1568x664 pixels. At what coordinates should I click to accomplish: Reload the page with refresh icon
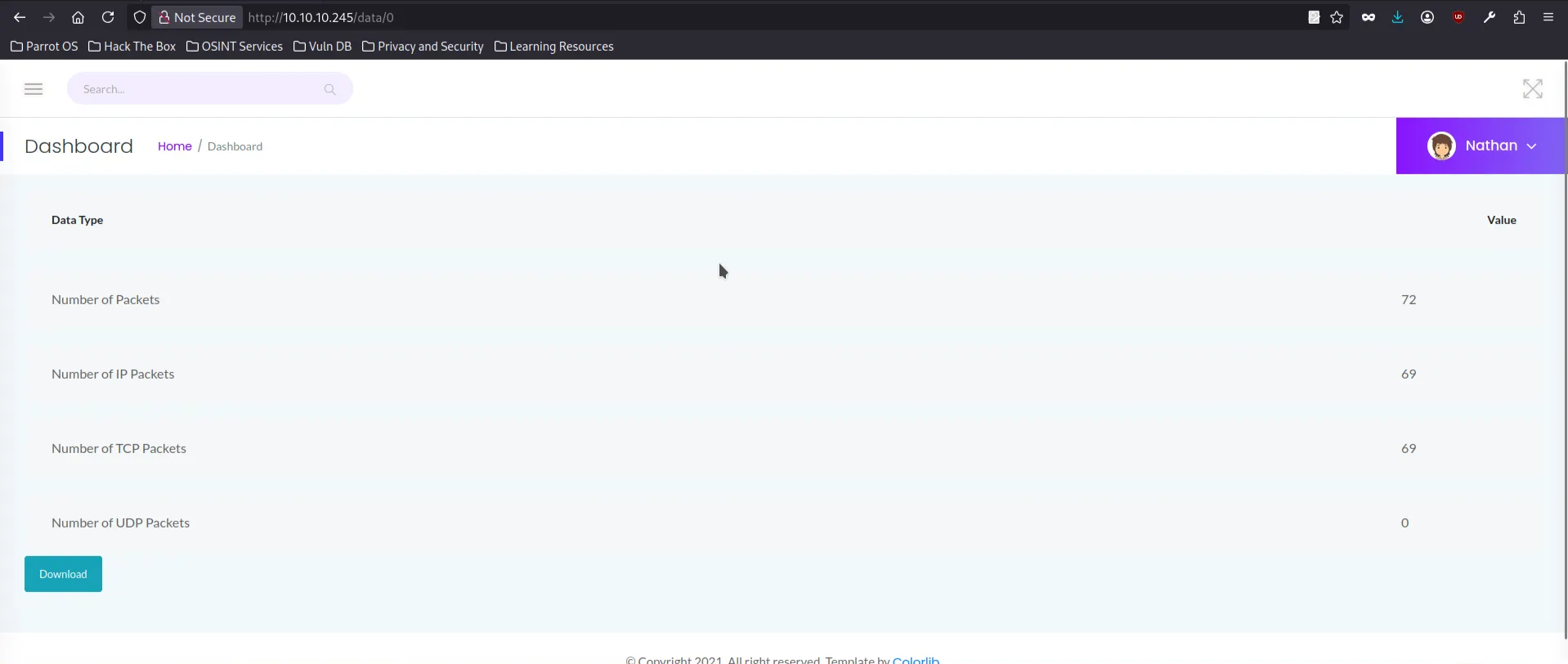click(108, 17)
